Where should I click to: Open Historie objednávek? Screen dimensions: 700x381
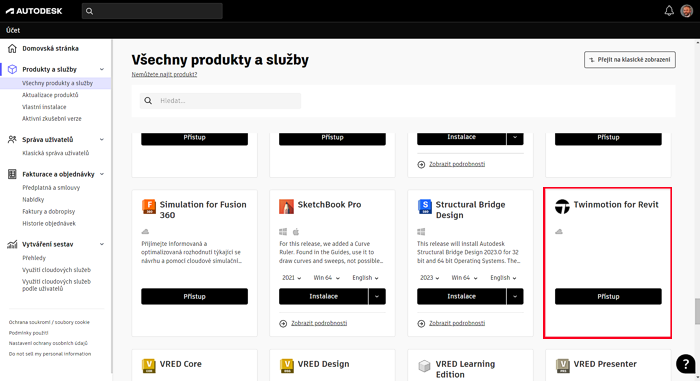(x=49, y=223)
